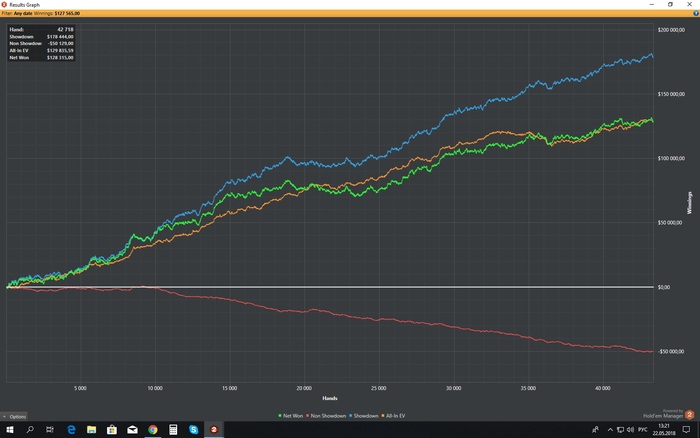Click the Results Graph title bar app icon
Viewport: 700px width, 438px height.
click(x=4, y=4)
